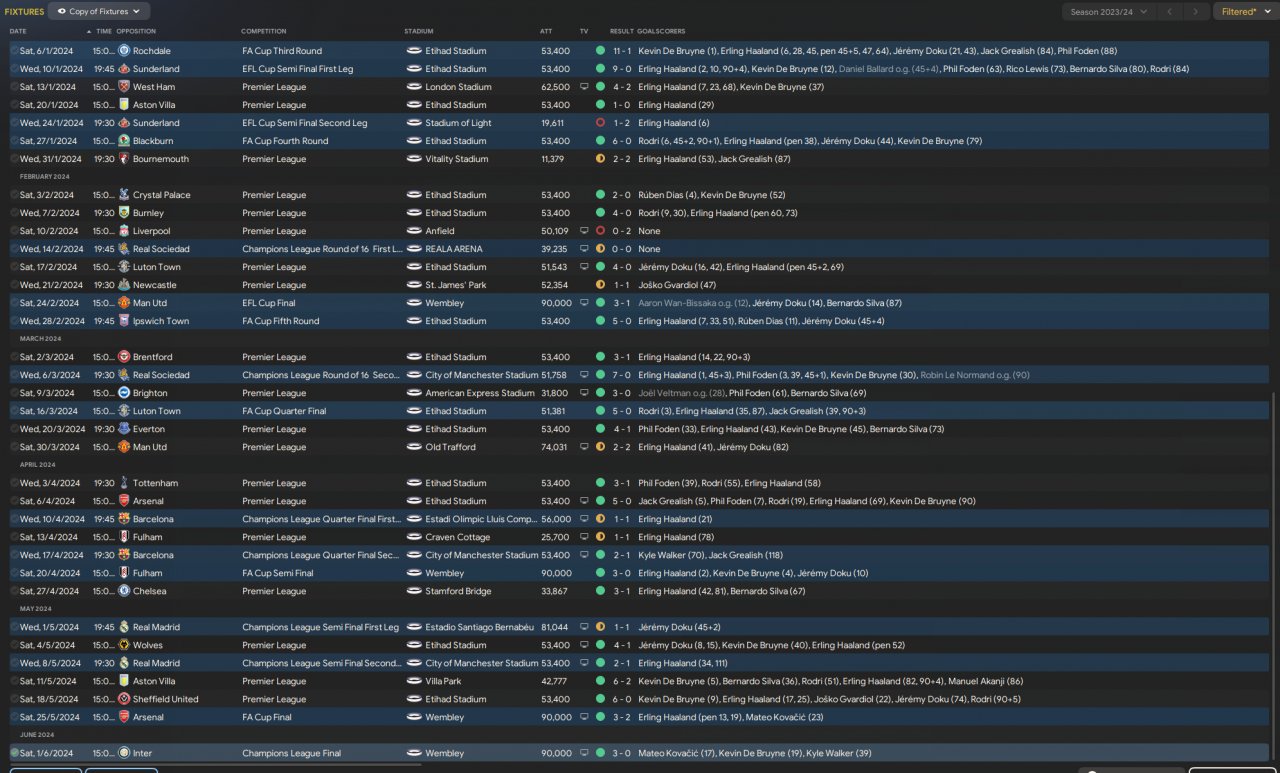Click the 'Estadio Santiago Bernabéu' stadium name
The width and height of the screenshot is (1280, 773).
coord(480,627)
